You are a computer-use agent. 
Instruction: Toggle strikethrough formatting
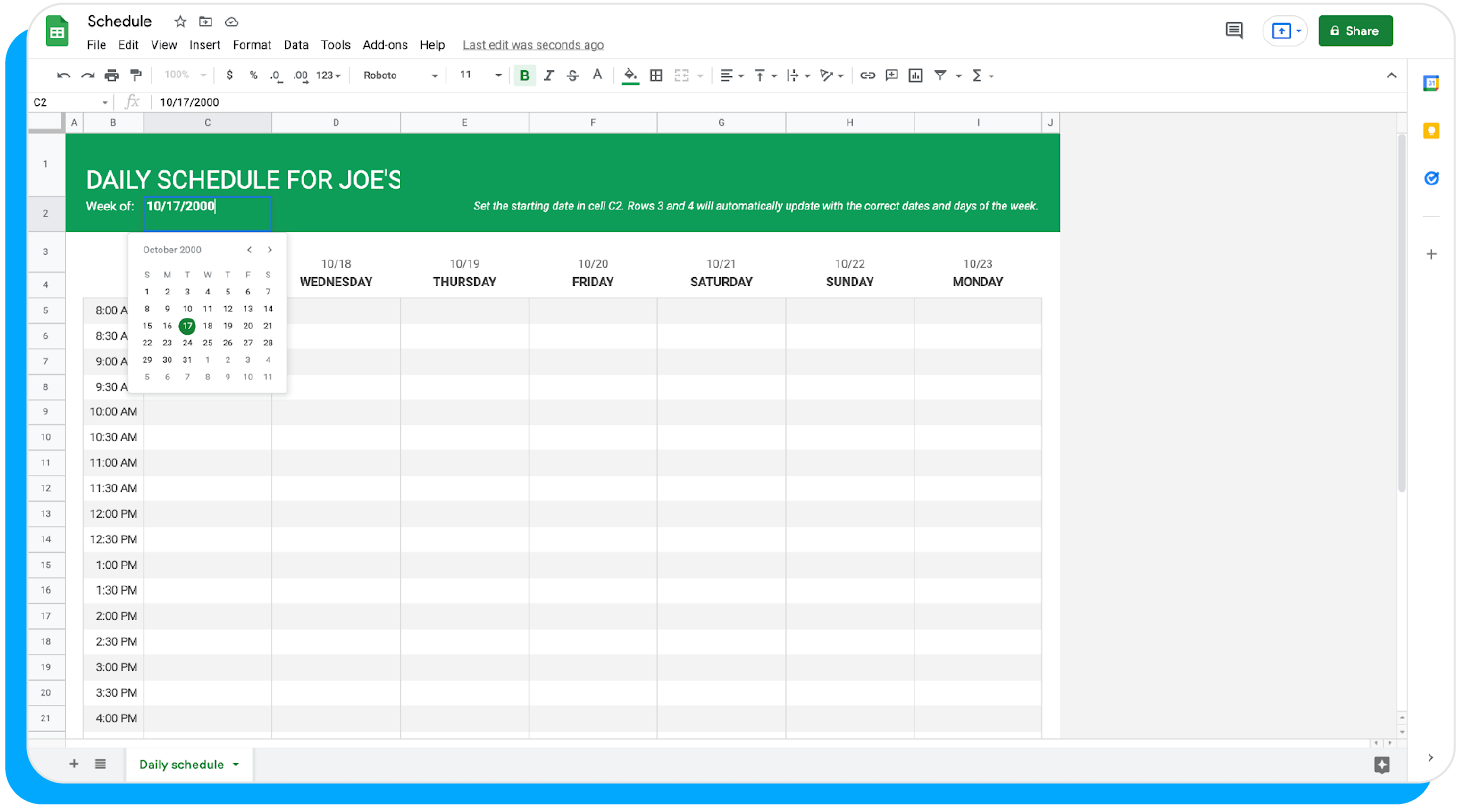(x=573, y=76)
